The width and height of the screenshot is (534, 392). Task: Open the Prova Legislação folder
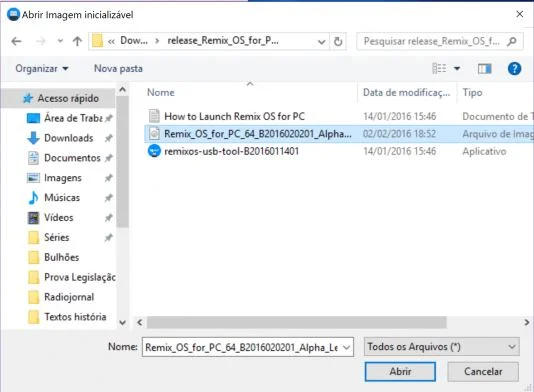tap(80, 277)
